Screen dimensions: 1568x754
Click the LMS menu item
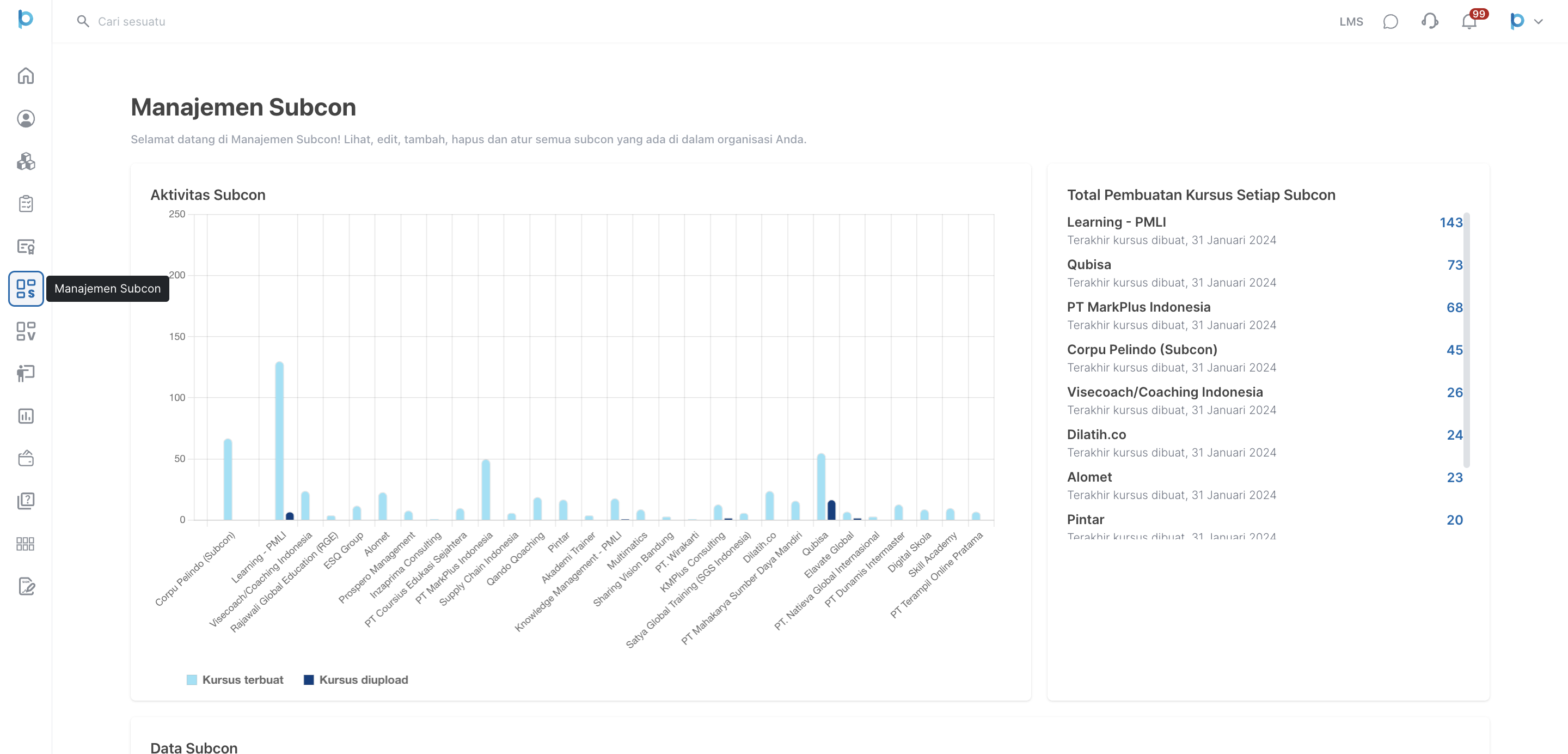(1351, 21)
